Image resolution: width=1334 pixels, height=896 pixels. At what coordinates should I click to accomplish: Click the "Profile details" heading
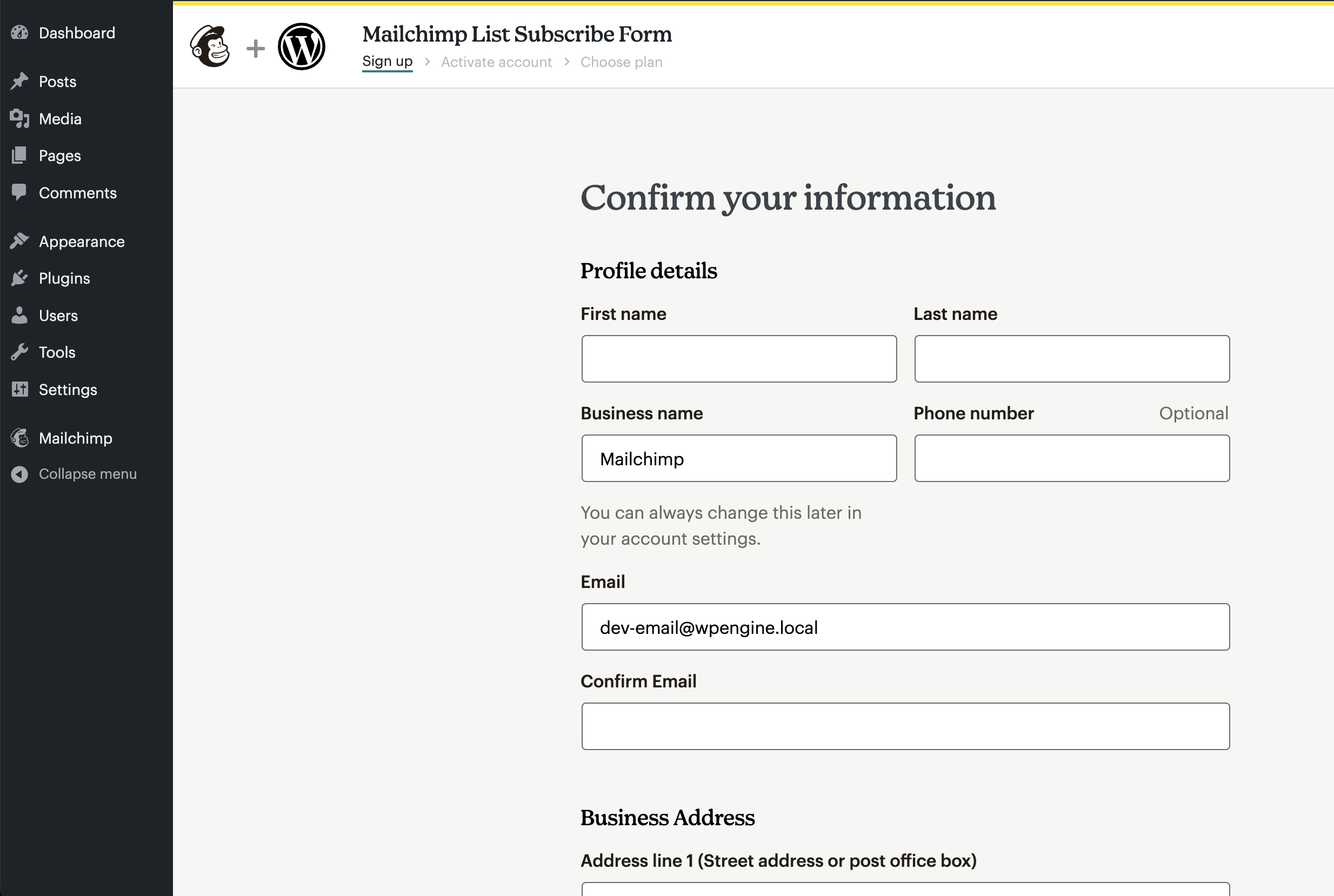pos(649,271)
